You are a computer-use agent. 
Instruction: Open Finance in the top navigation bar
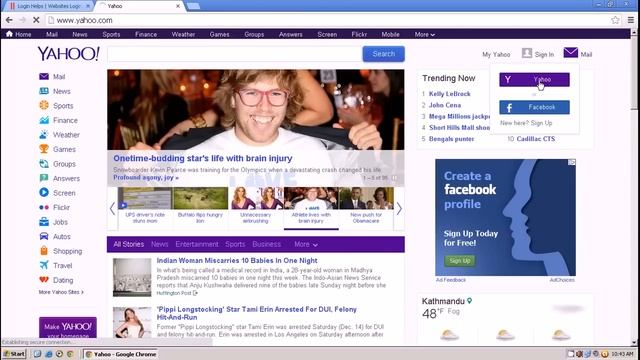pyautogui.click(x=146, y=34)
